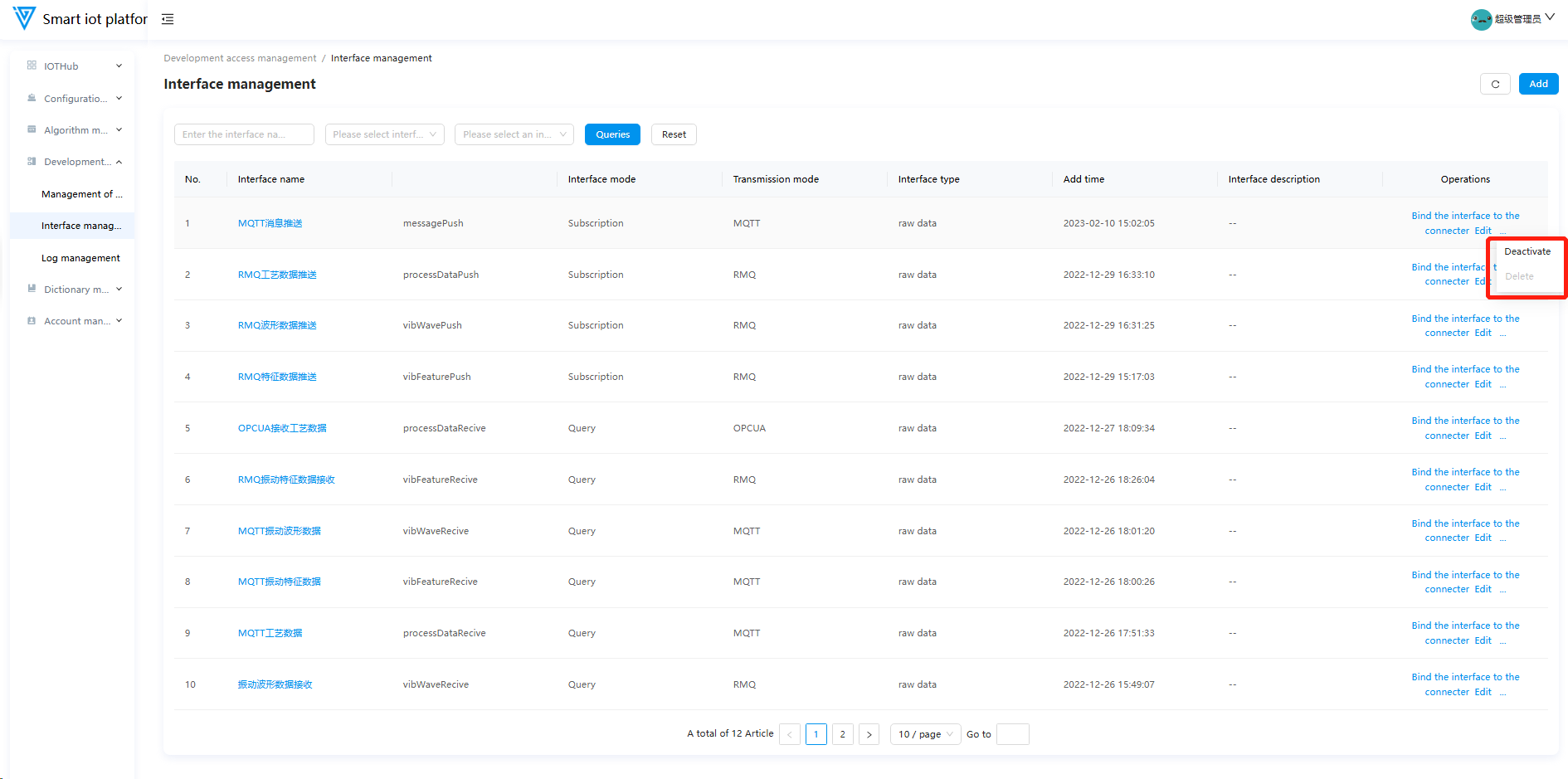
Task: Click the Queries button
Action: [x=612, y=134]
